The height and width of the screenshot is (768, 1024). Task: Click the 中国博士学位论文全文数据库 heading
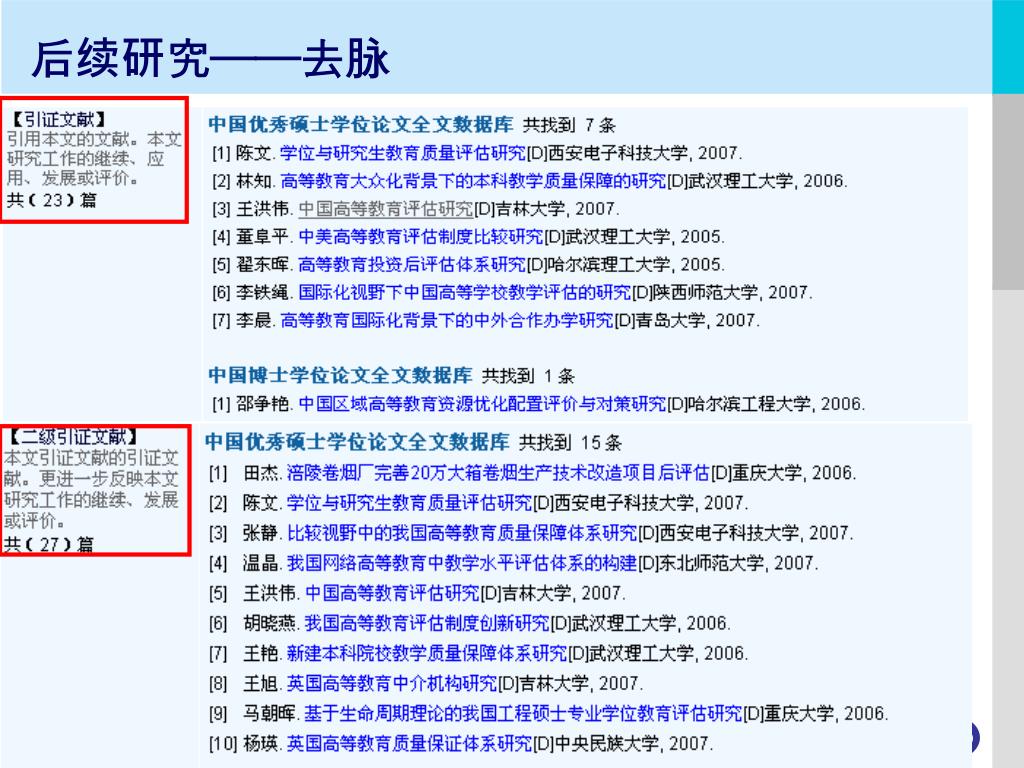point(340,376)
